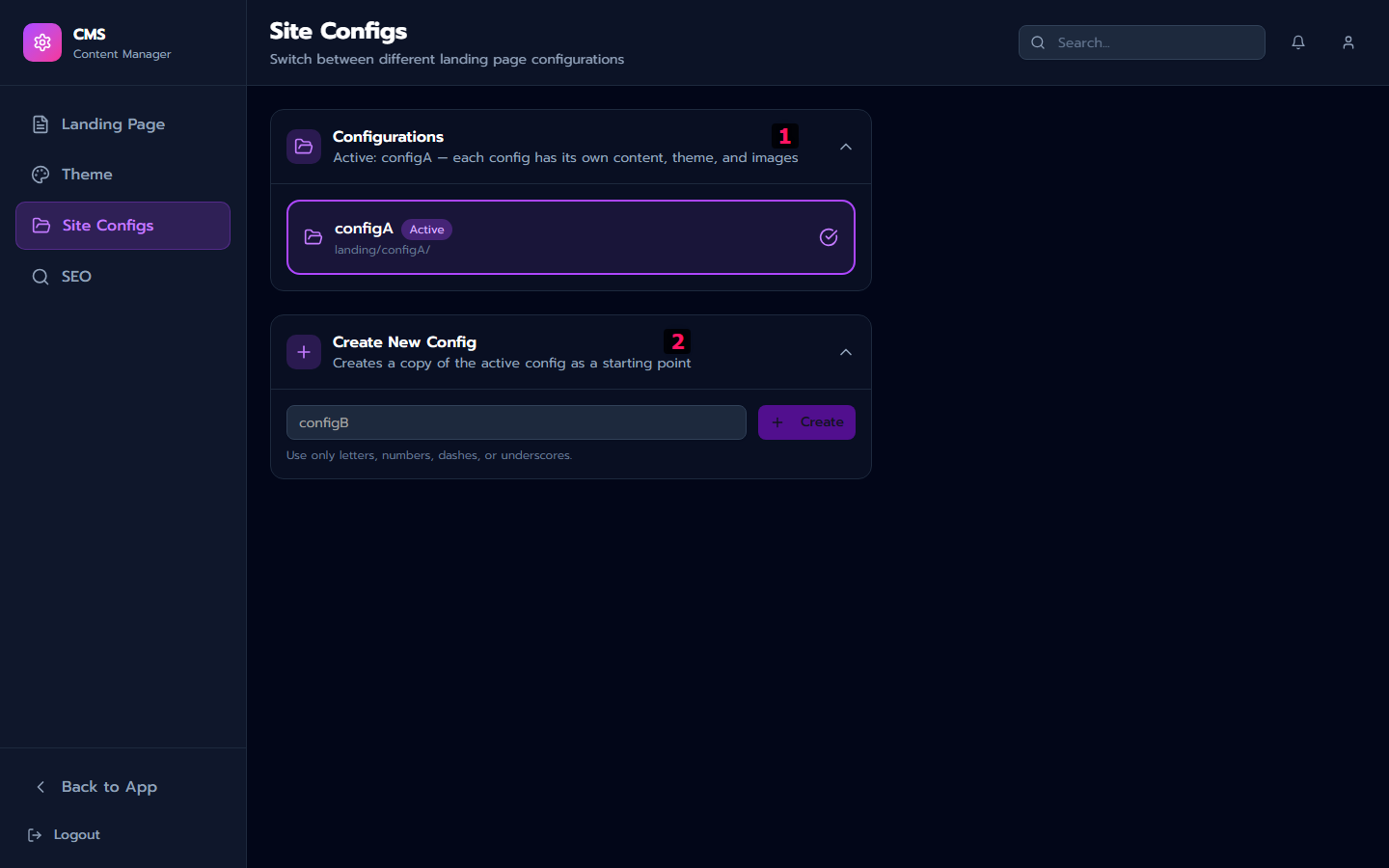Screen dimensions: 1389x868
Task: Click the SEO magnifier icon in sidebar
Action: [40, 276]
